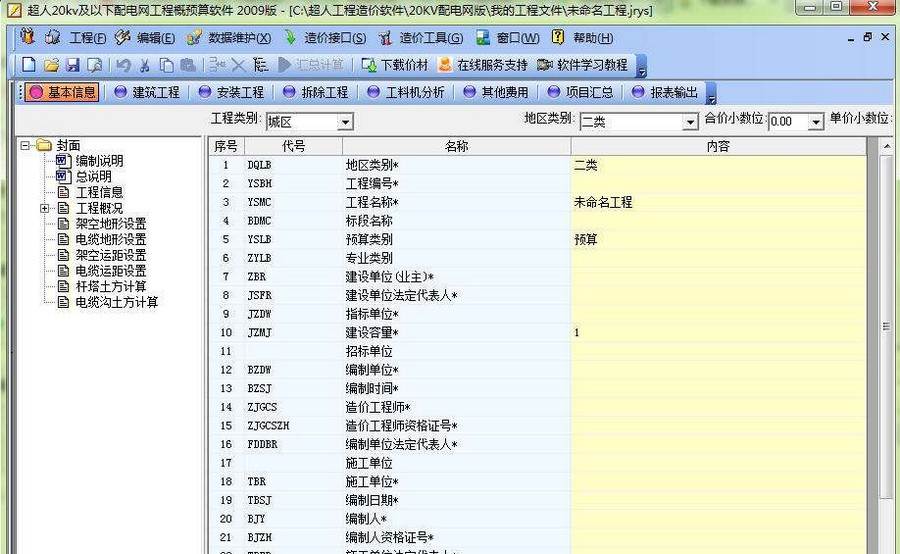Click the Copy icon in toolbar
This screenshot has height=554, width=900.
(x=166, y=65)
